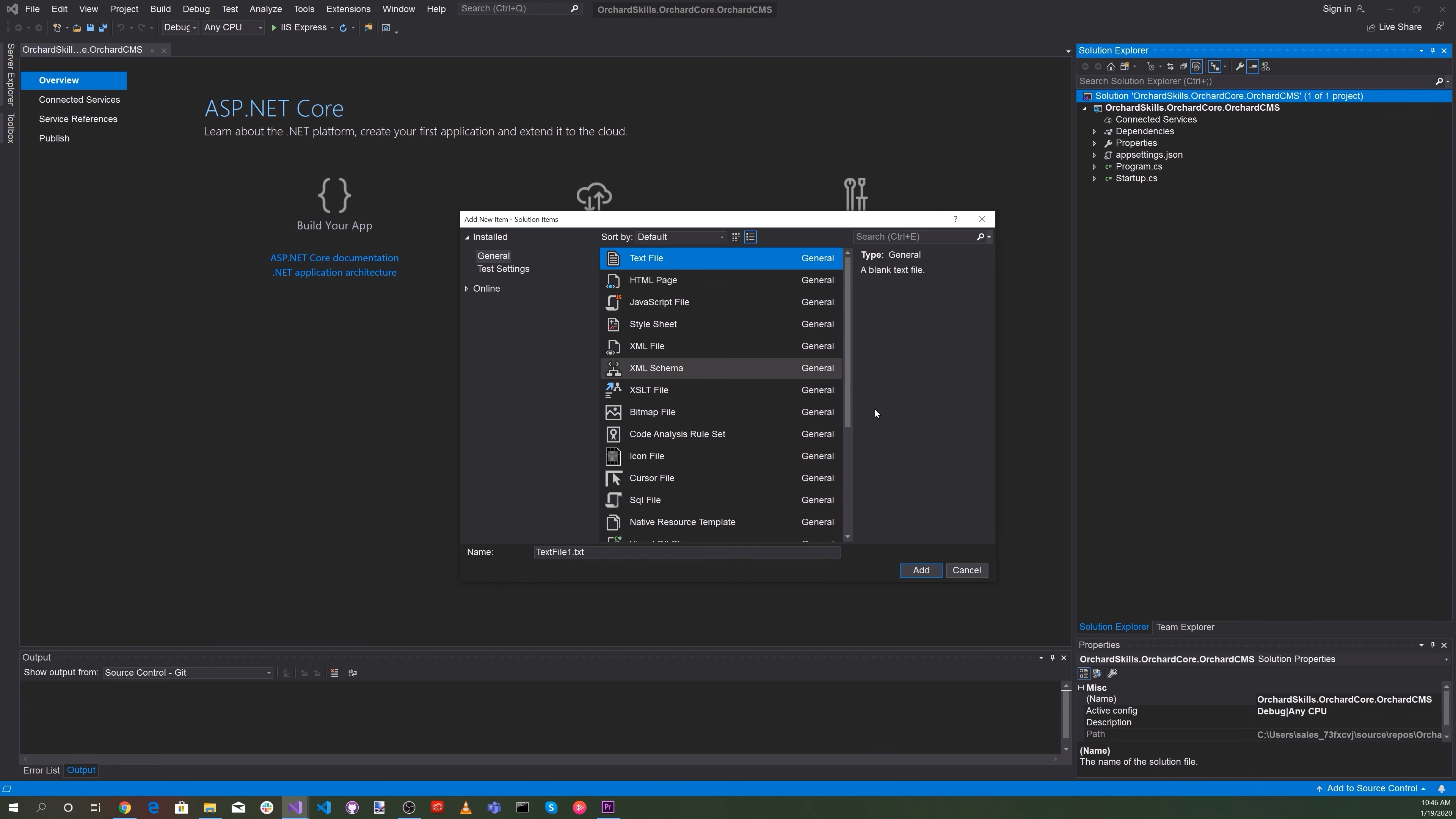The image size is (1456, 819).
Task: Click Solution Explorer Properties wrench icon
Action: coord(1239,67)
